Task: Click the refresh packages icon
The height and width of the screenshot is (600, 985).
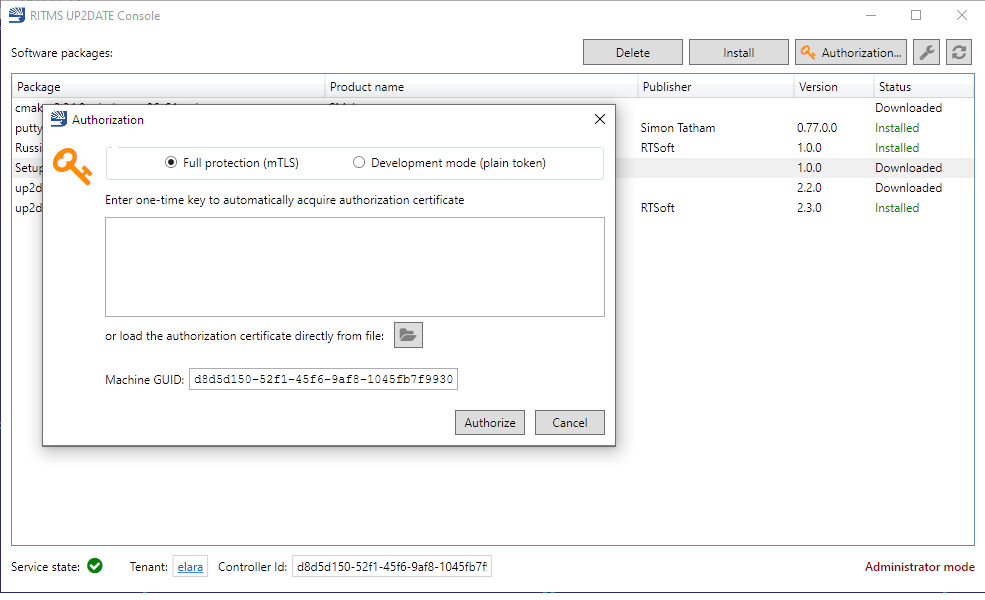Action: 959,53
